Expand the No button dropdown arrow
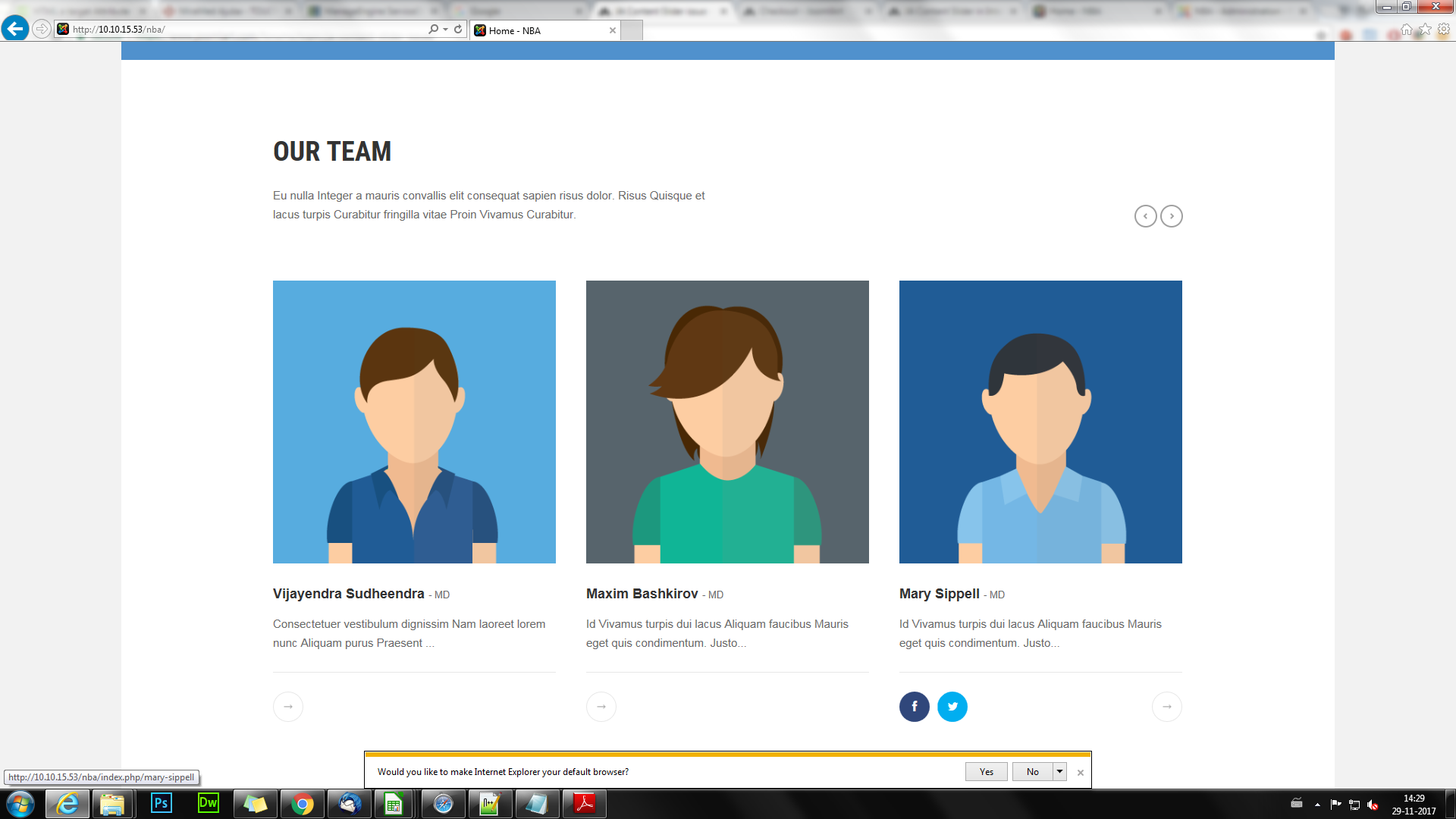1456x819 pixels. click(x=1059, y=771)
